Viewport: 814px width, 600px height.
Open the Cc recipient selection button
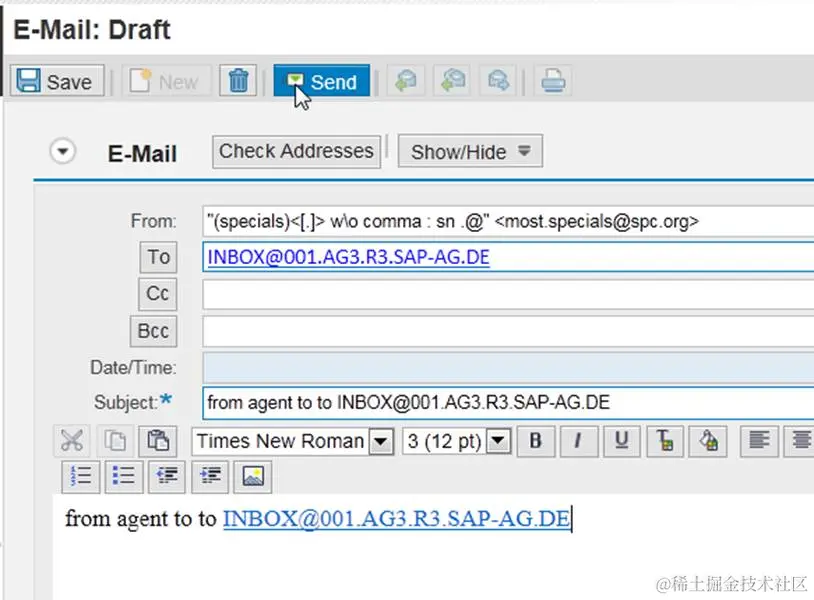(x=158, y=294)
